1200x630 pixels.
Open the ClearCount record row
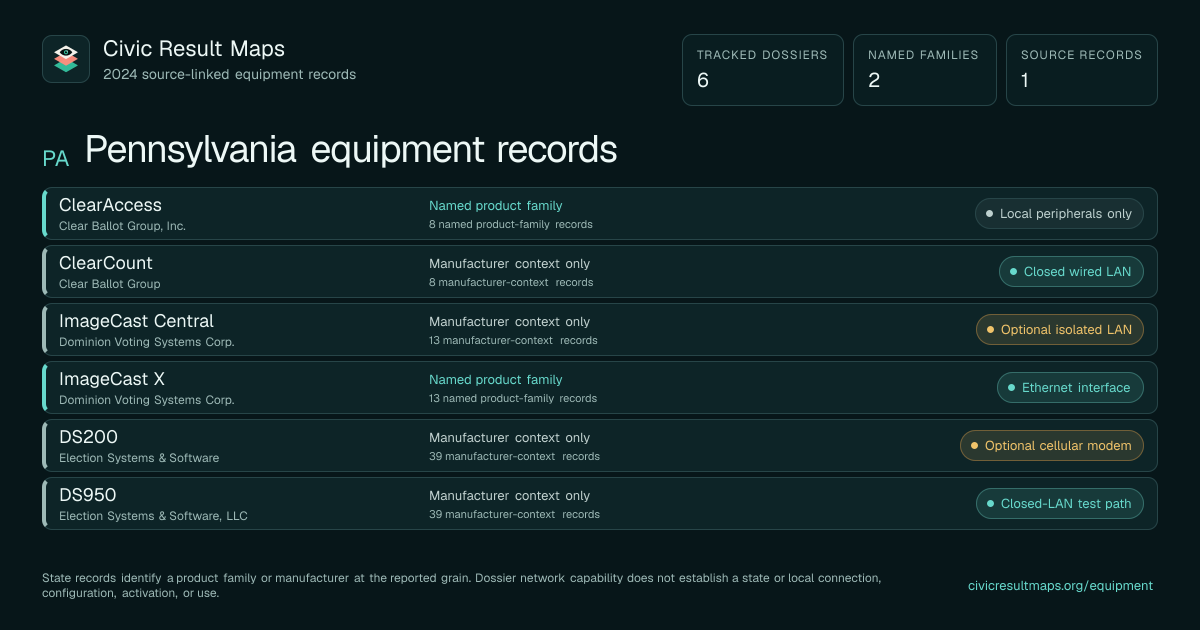pos(600,271)
